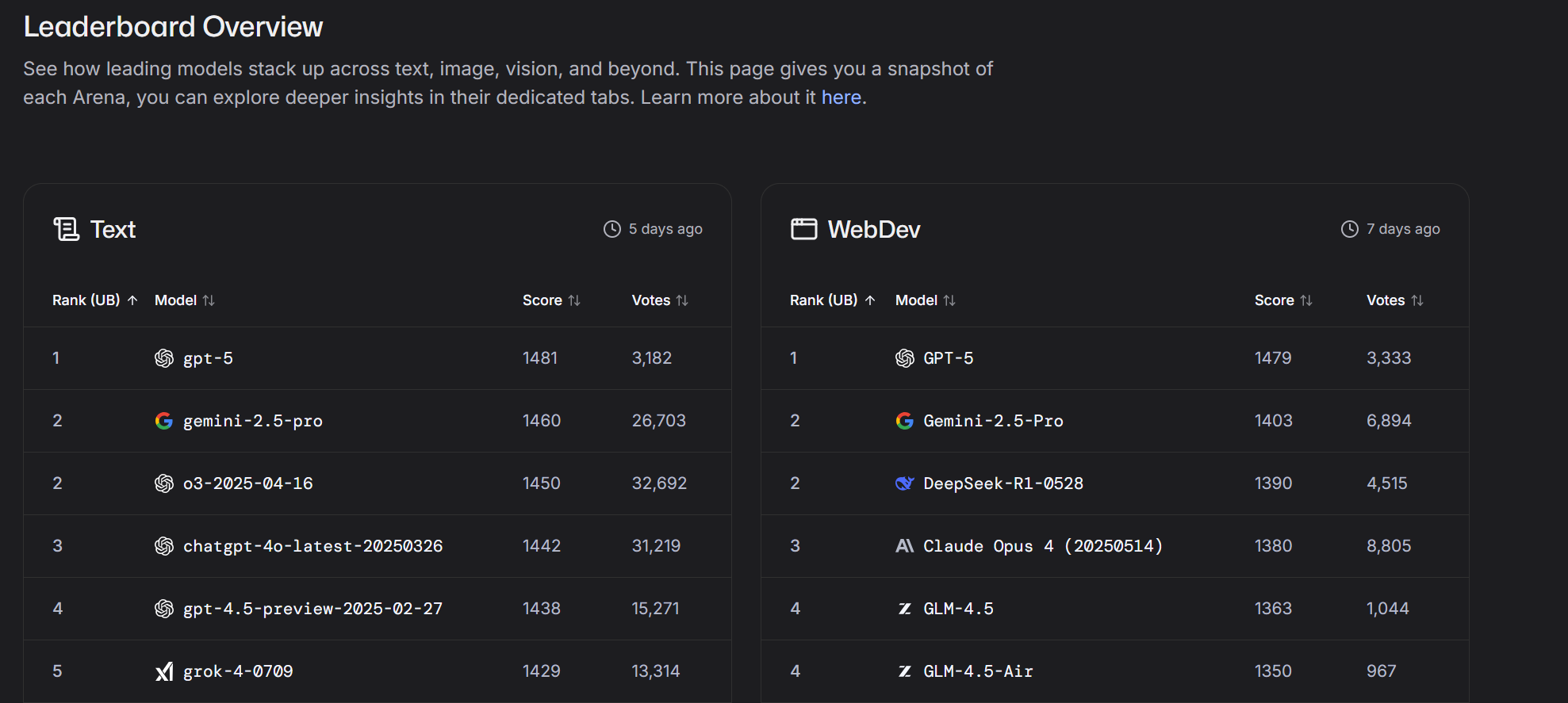
Task: Click the WebDev browser window icon
Action: point(803,229)
